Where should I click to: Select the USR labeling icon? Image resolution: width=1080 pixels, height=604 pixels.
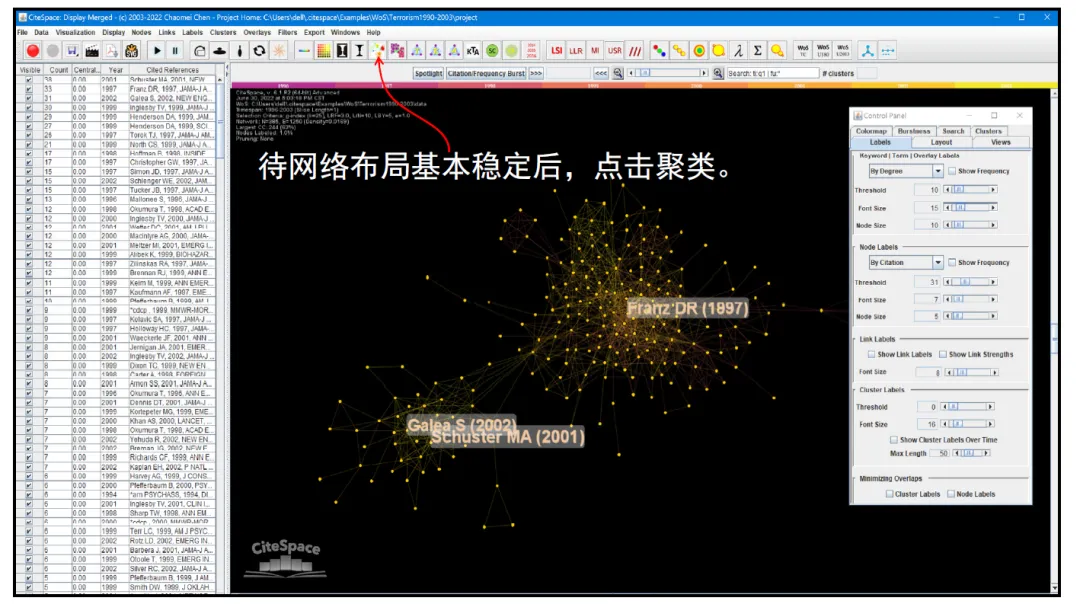[614, 50]
